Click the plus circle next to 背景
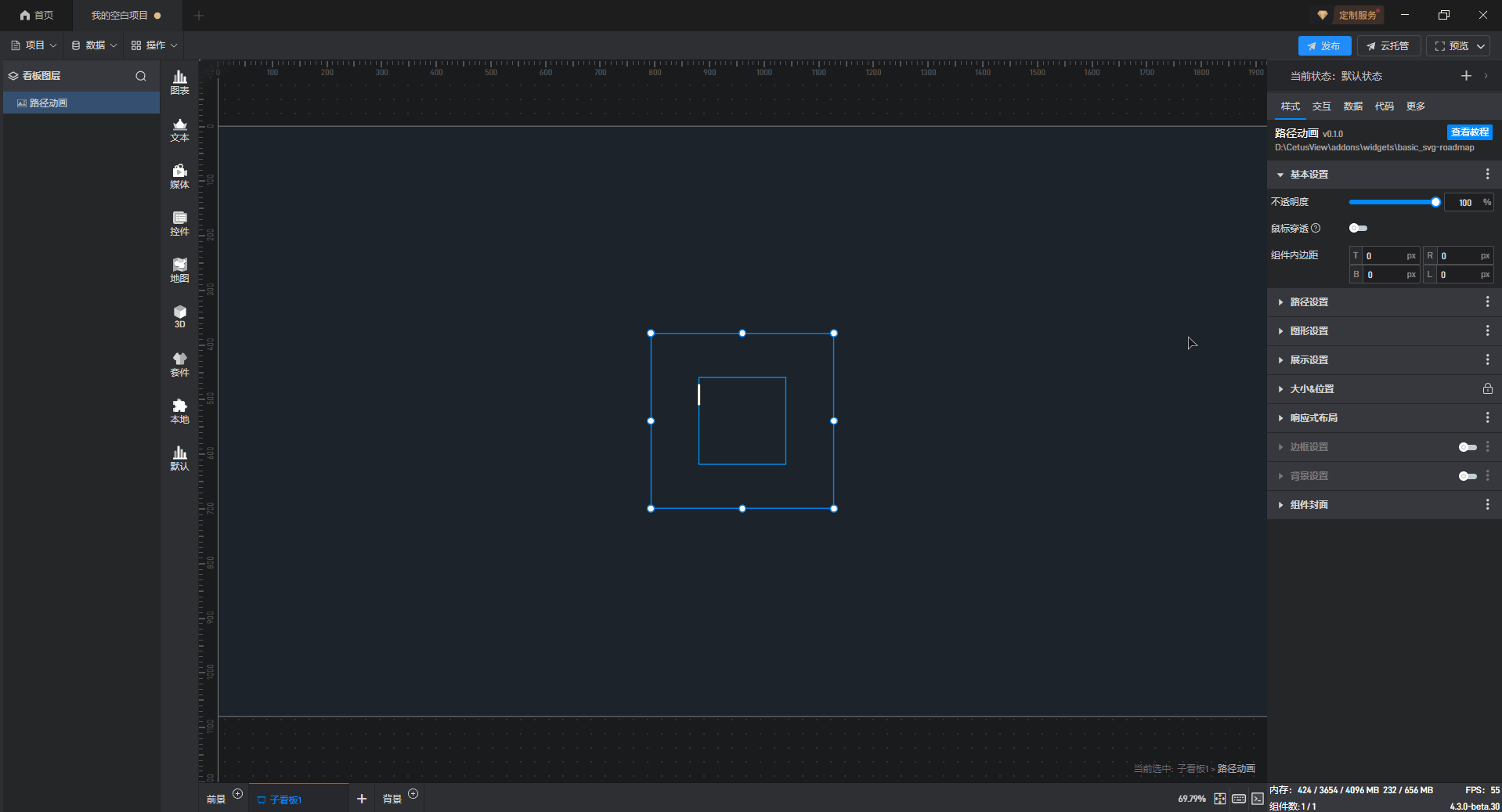The height and width of the screenshot is (812, 1502). coord(413,794)
